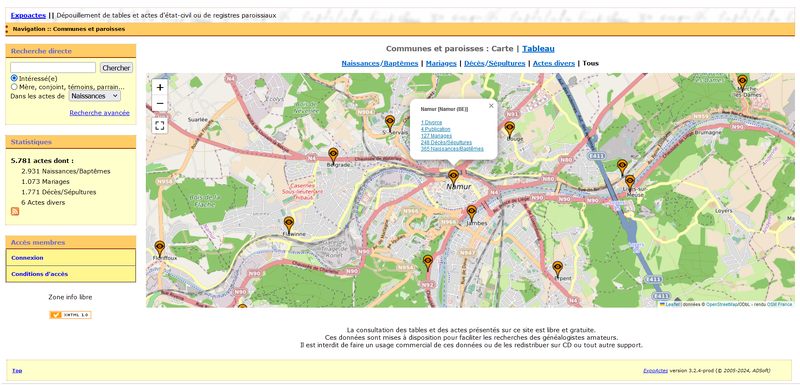The width and height of the screenshot is (800, 386).
Task: Click the Jambes map marker
Action: 471,214
